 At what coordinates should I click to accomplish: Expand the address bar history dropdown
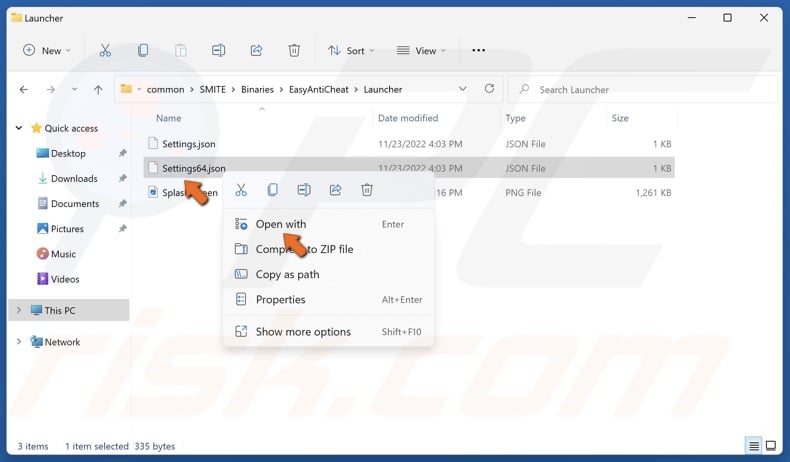pyautogui.click(x=462, y=89)
